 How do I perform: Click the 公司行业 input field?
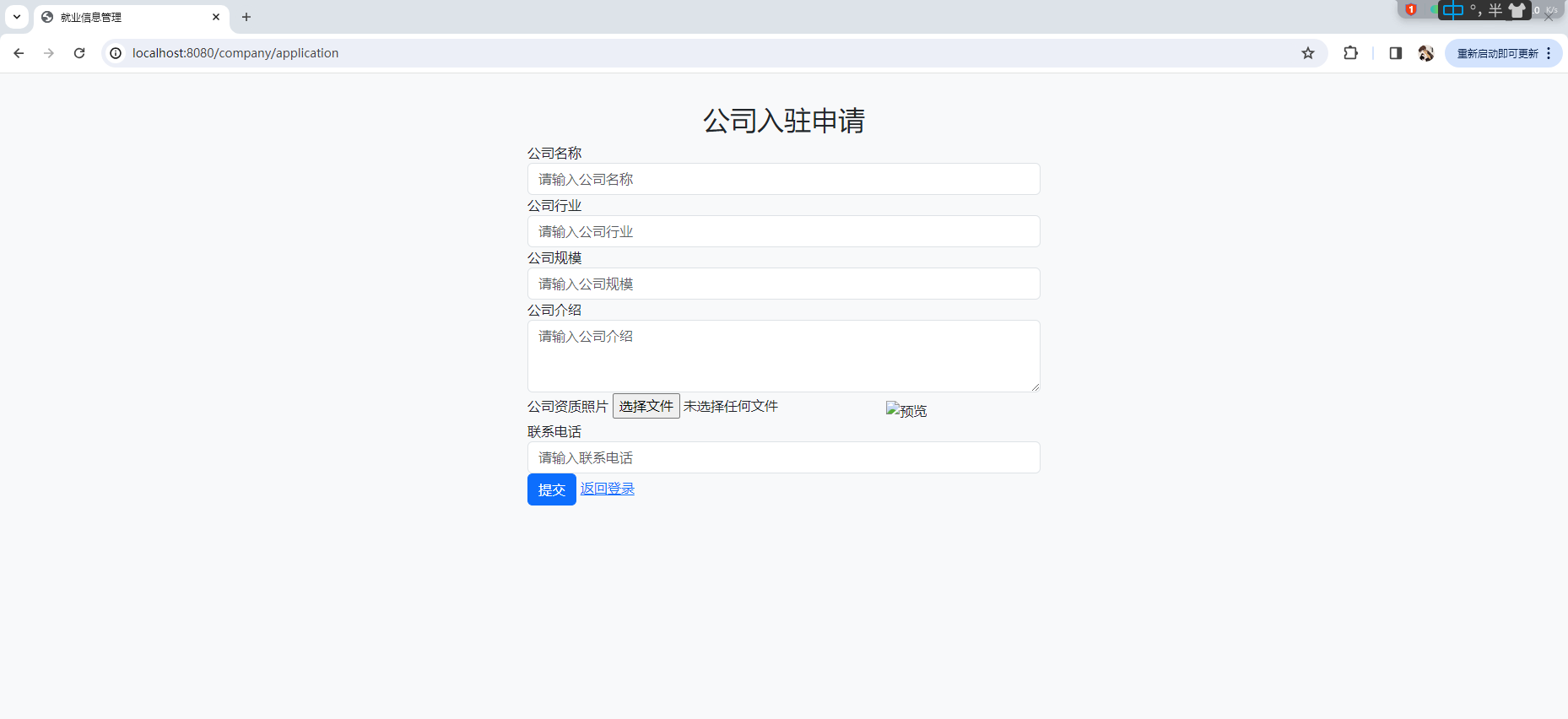(x=783, y=231)
